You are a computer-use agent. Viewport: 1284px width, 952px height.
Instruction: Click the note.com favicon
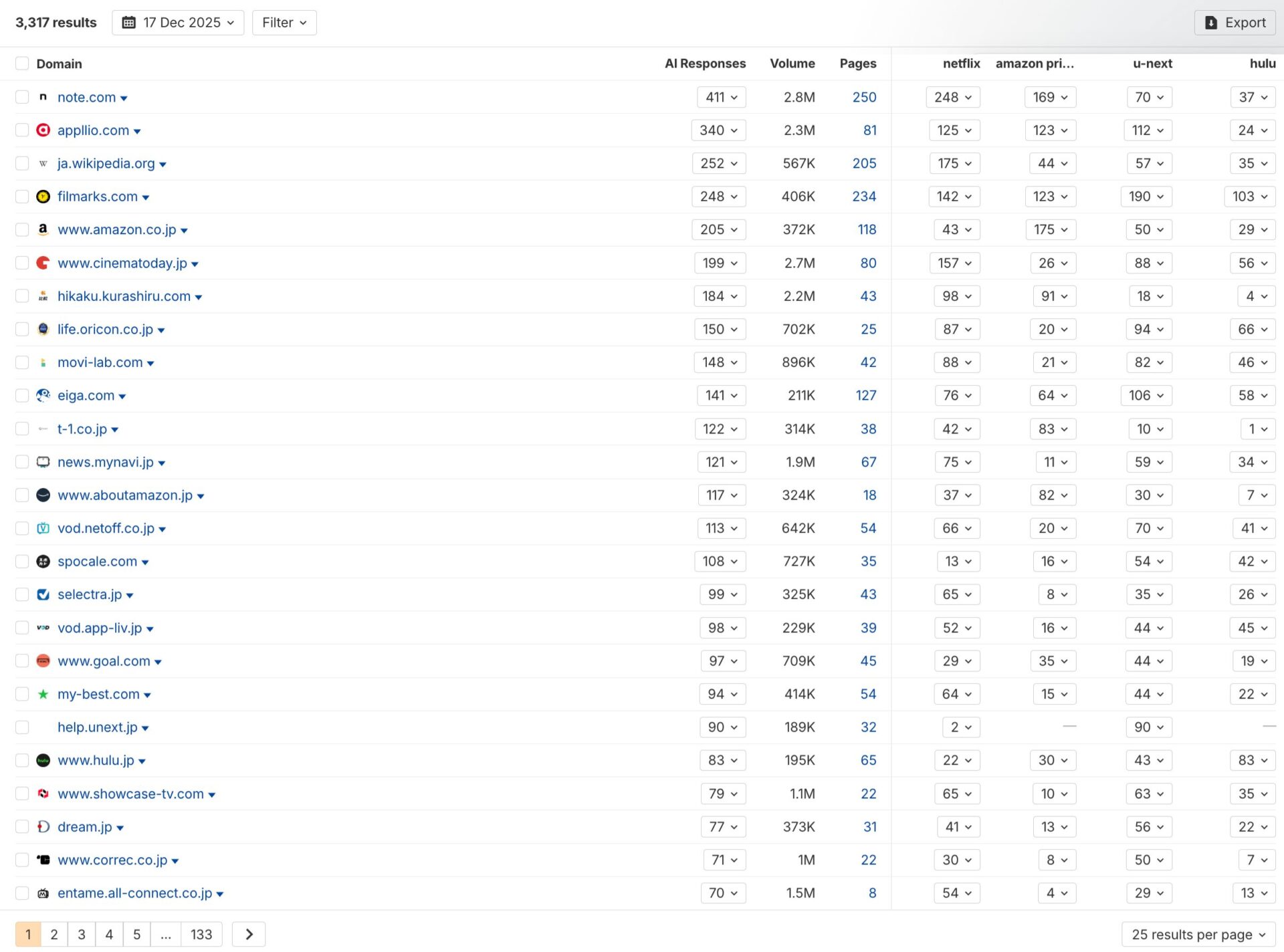43,97
